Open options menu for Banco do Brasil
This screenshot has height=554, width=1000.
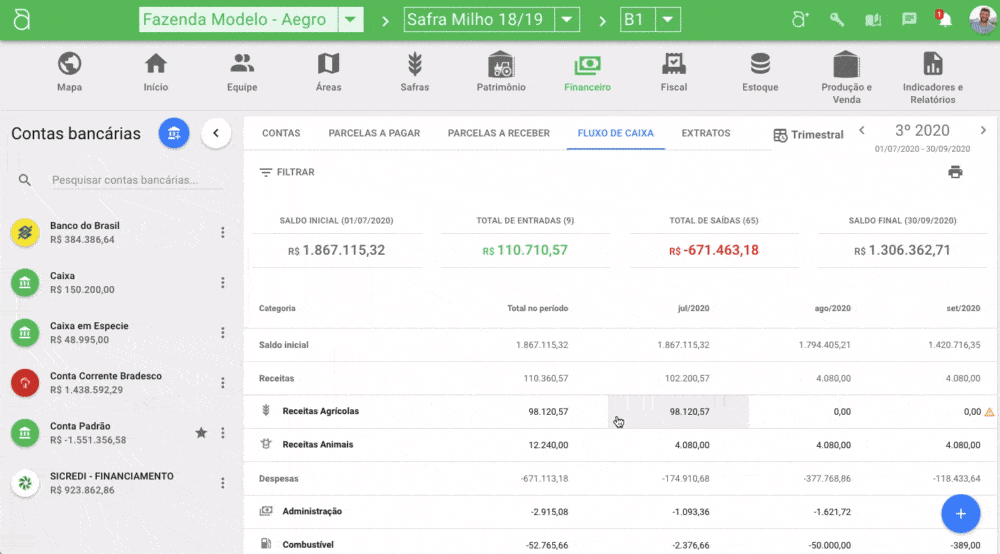point(223,233)
